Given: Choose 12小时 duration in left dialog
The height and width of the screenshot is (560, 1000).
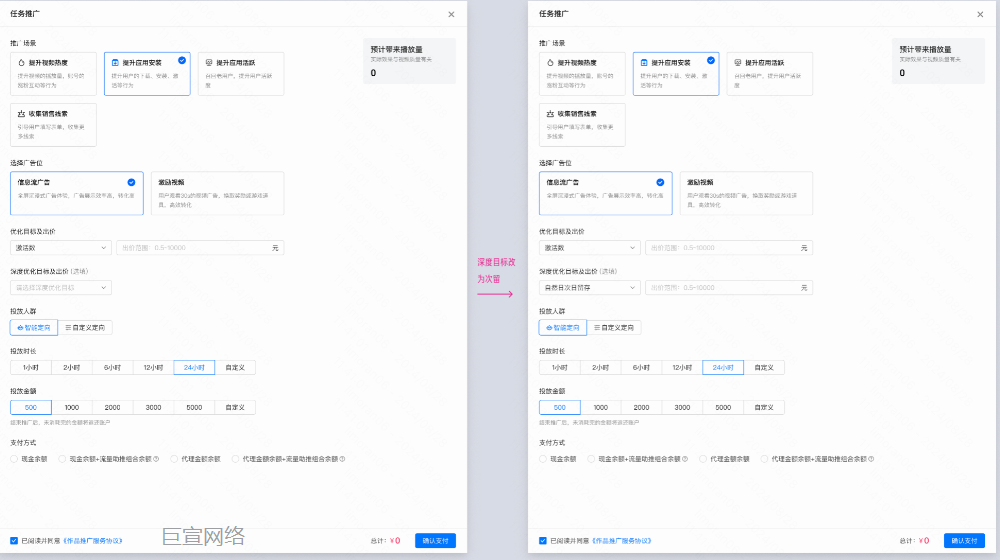Looking at the screenshot, I should (153, 367).
